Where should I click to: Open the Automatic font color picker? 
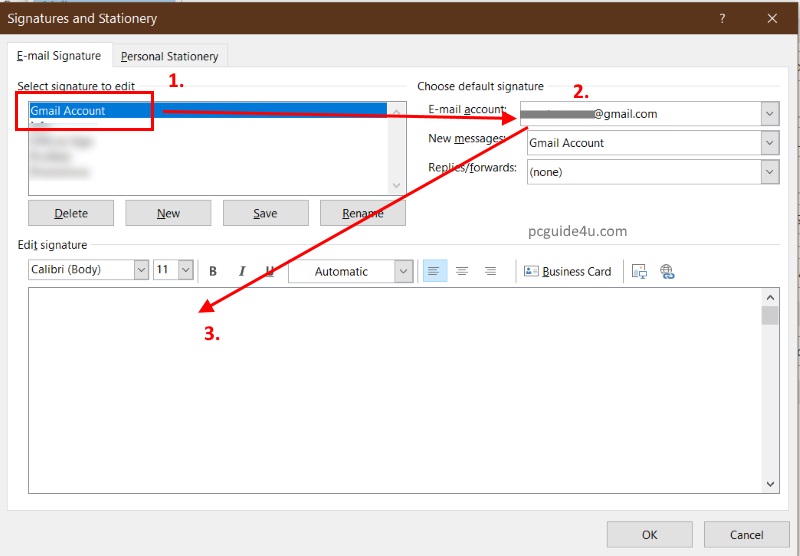tap(403, 271)
